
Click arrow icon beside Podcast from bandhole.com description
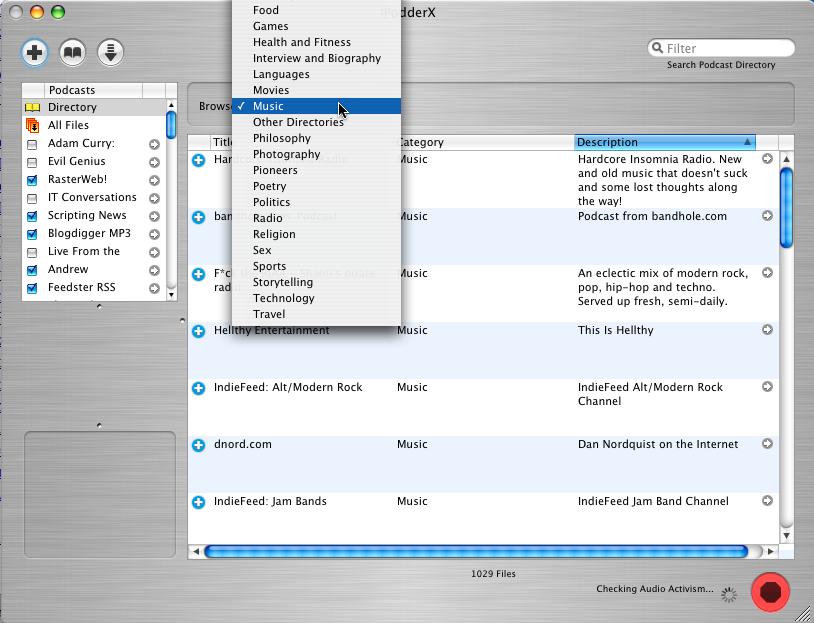click(x=767, y=216)
